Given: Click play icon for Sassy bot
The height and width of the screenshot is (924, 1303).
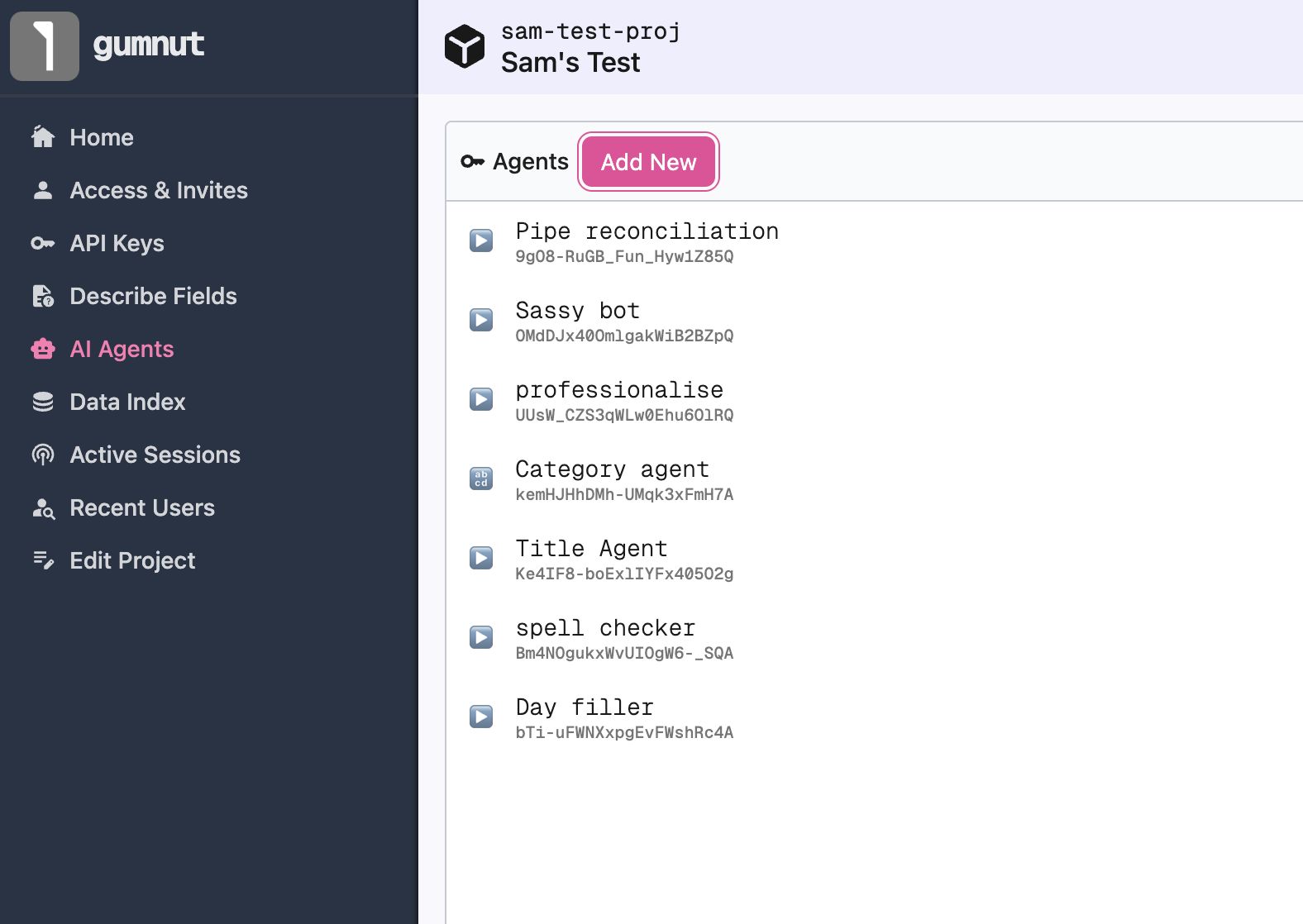Looking at the screenshot, I should click(481, 320).
